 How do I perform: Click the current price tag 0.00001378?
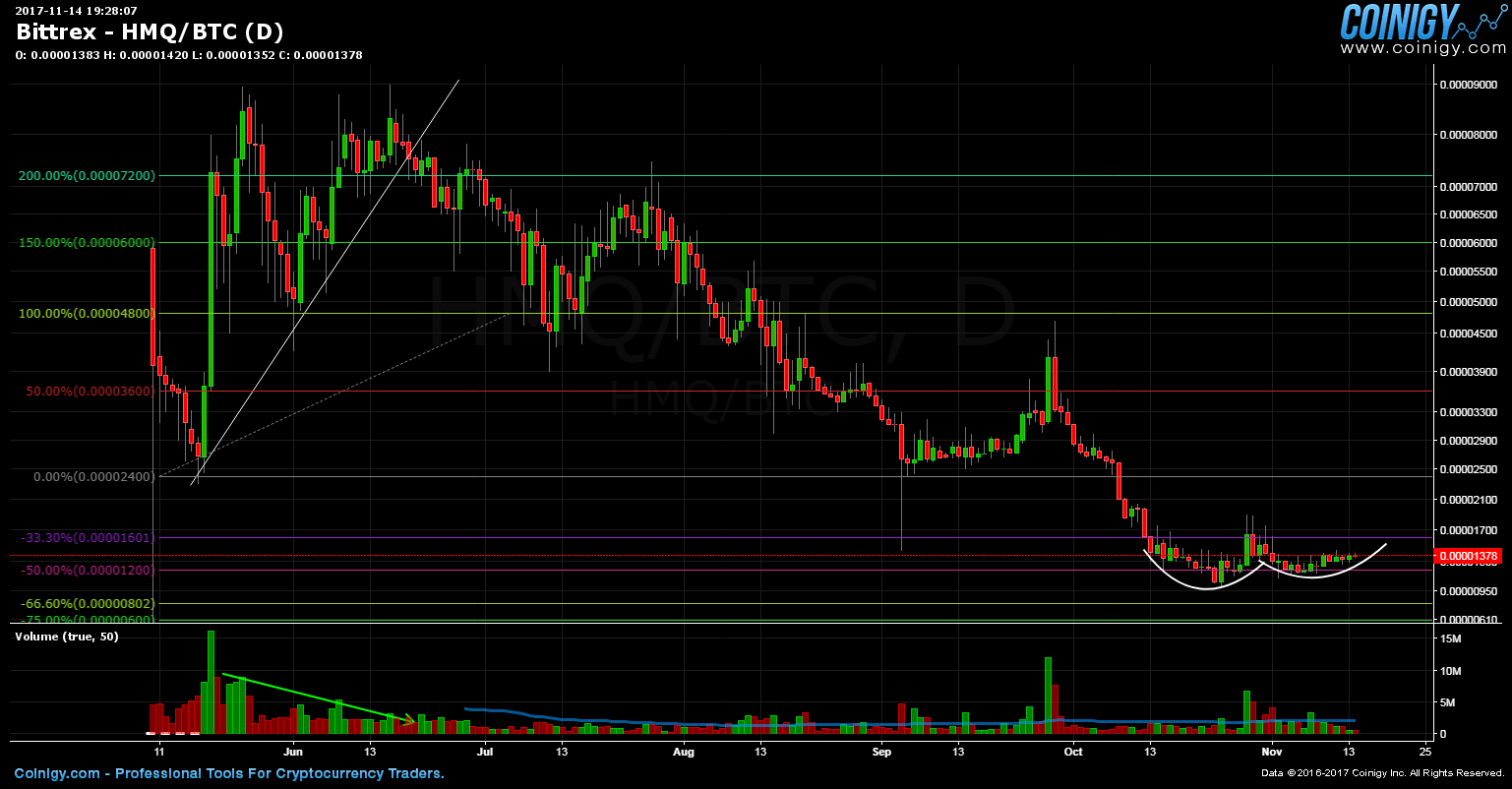coord(1469,556)
